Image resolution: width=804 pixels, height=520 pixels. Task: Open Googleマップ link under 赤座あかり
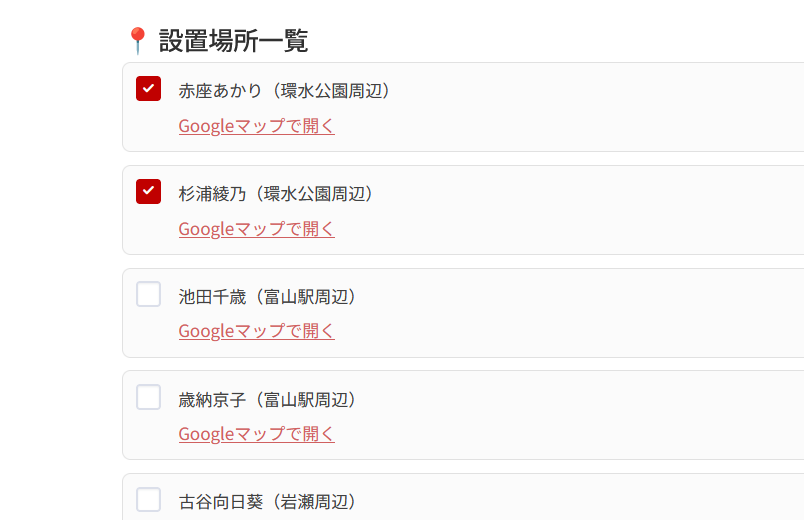pos(256,126)
